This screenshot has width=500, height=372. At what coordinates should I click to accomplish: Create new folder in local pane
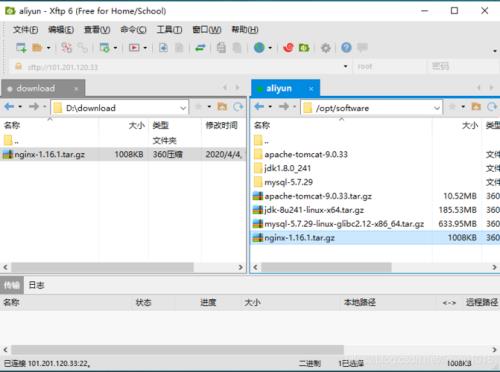pos(222,107)
